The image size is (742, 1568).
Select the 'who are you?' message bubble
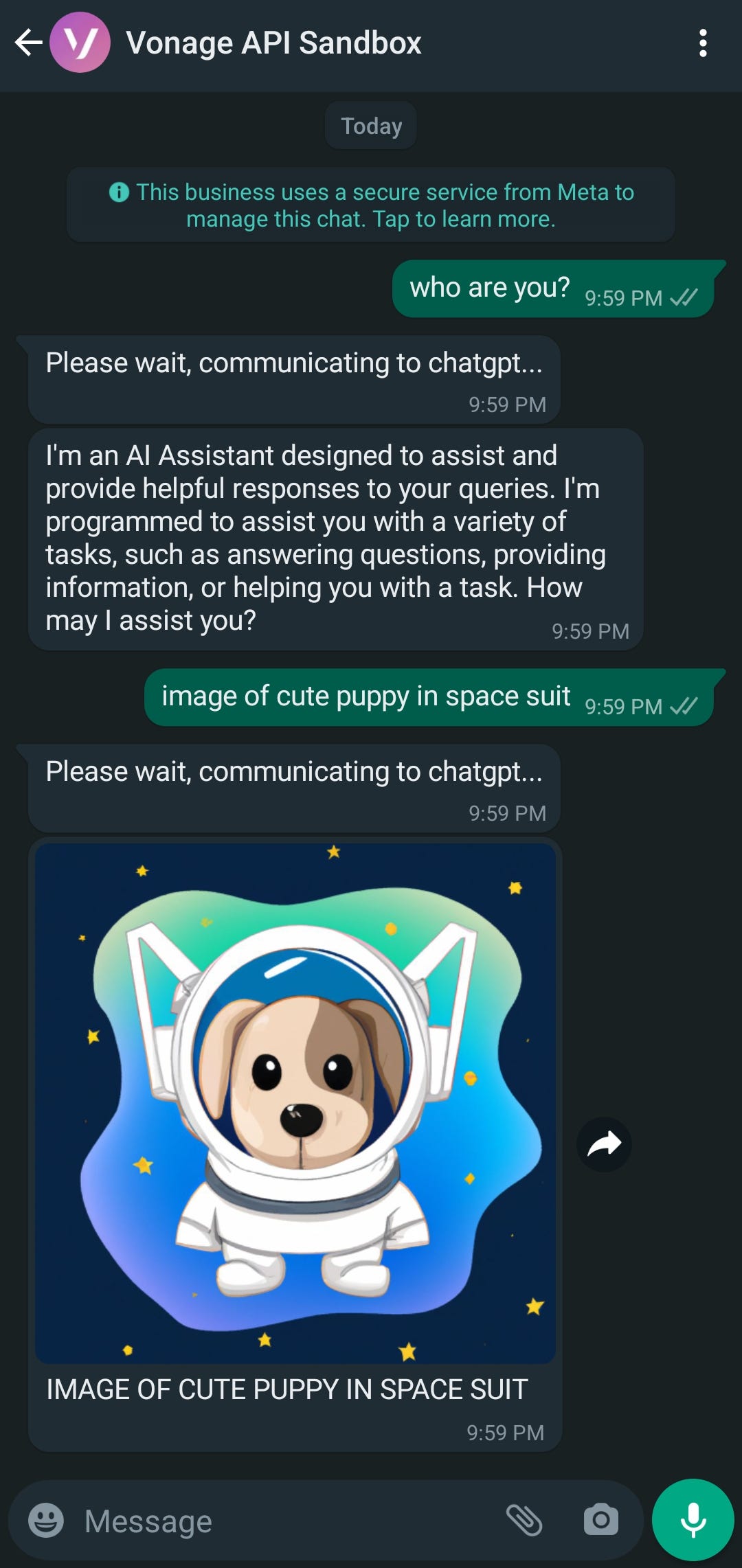pos(554,289)
